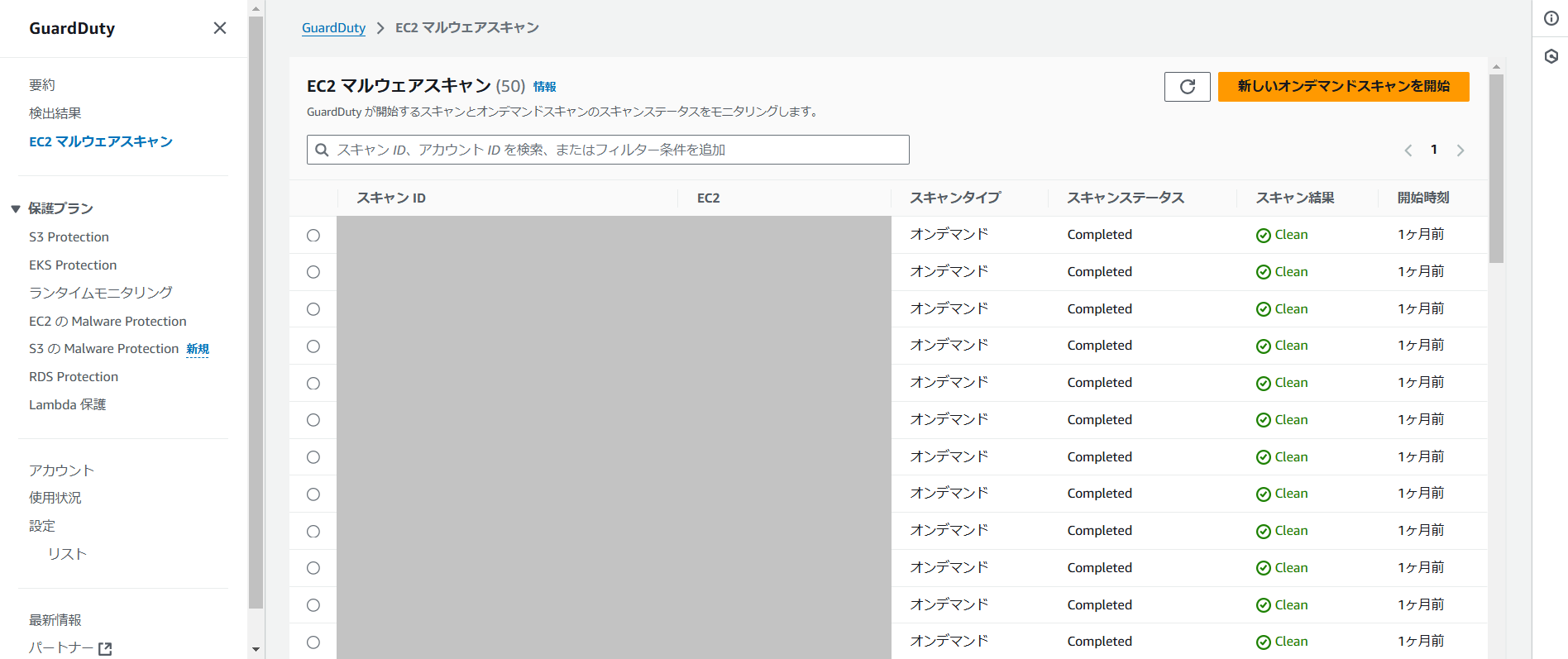
Task: Open the hexagon settings icon at right edge
Action: click(1551, 56)
